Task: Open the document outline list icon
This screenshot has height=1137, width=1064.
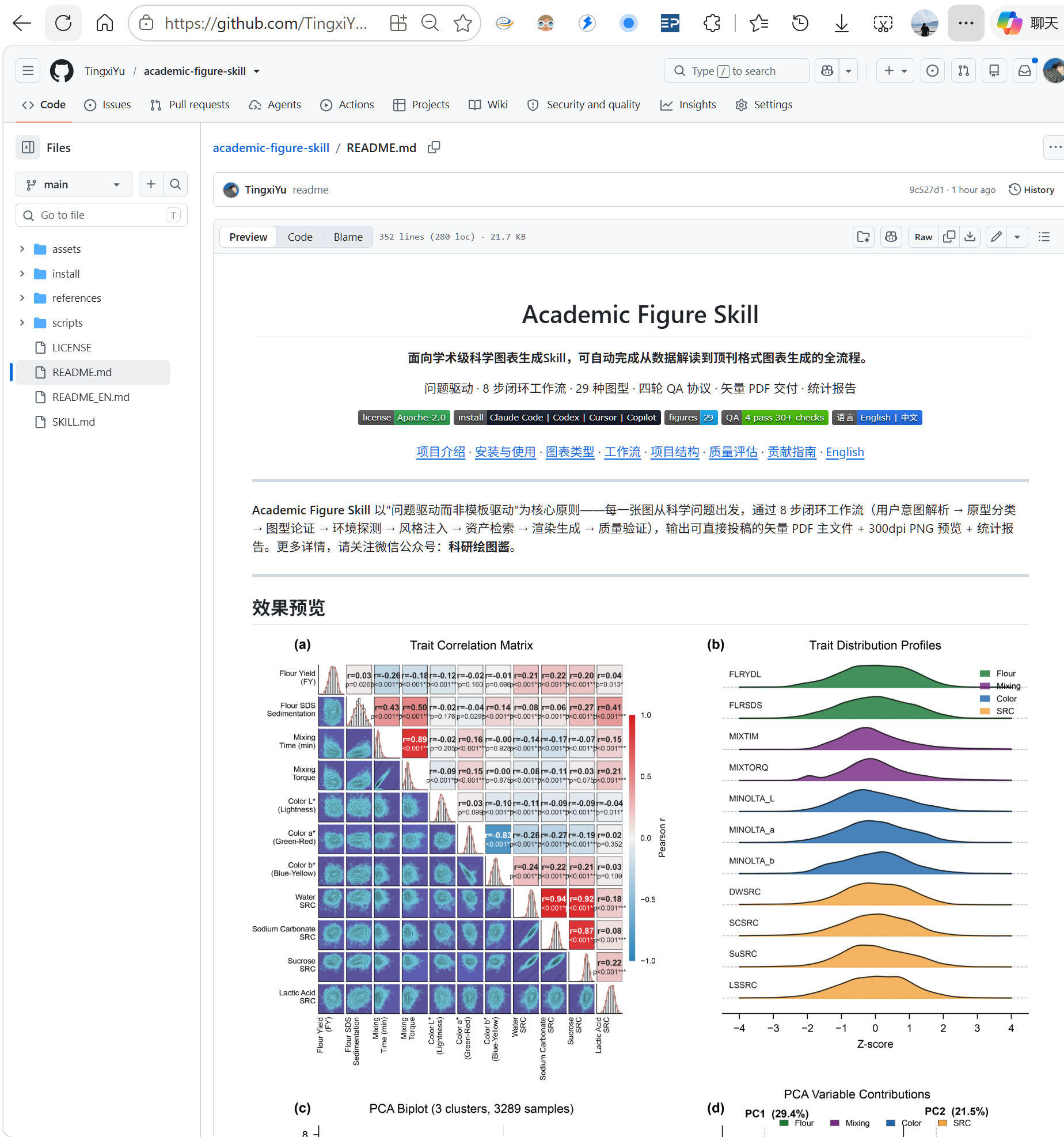Action: tap(1044, 237)
